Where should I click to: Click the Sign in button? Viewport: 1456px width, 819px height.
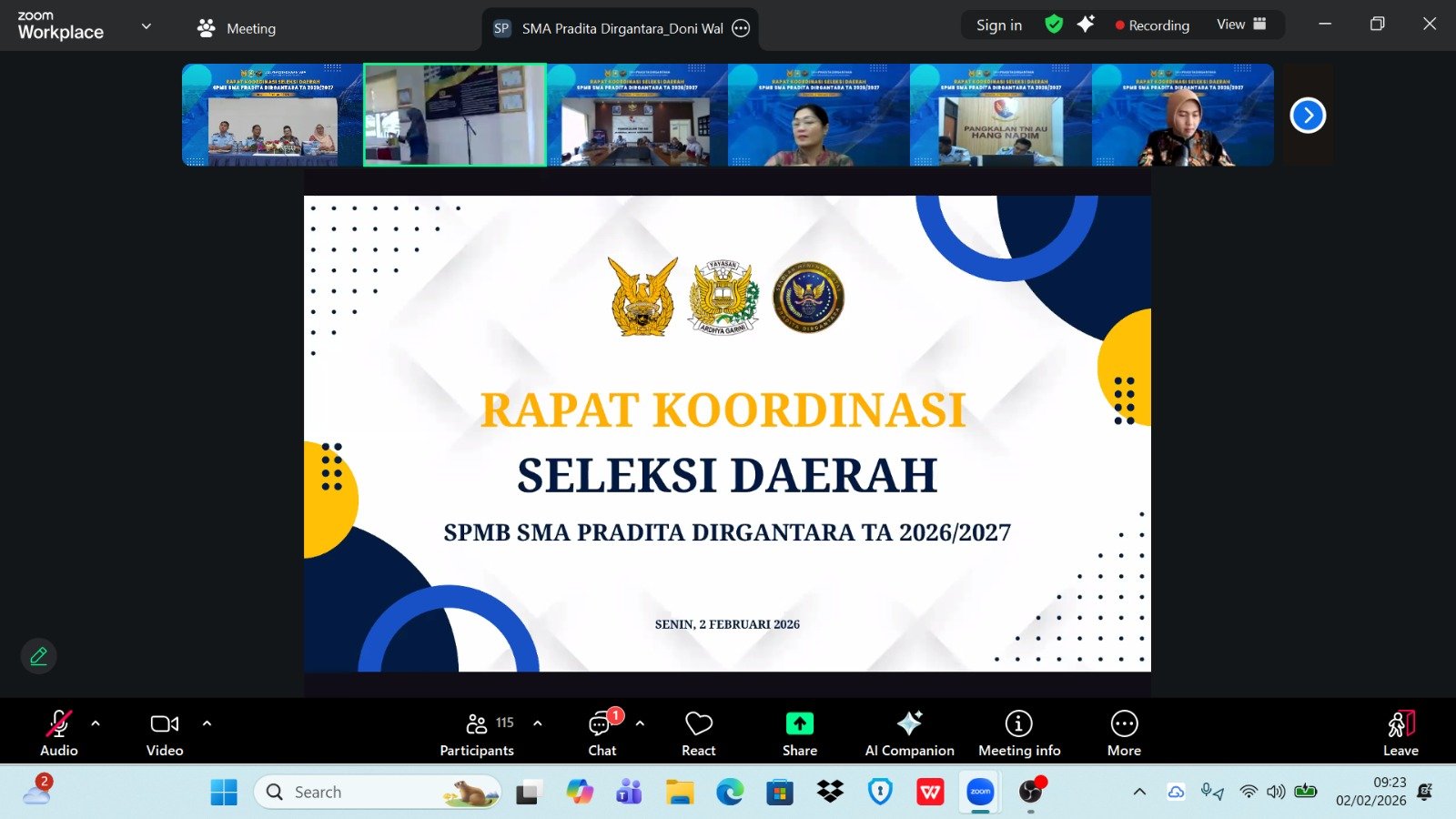coord(998,25)
